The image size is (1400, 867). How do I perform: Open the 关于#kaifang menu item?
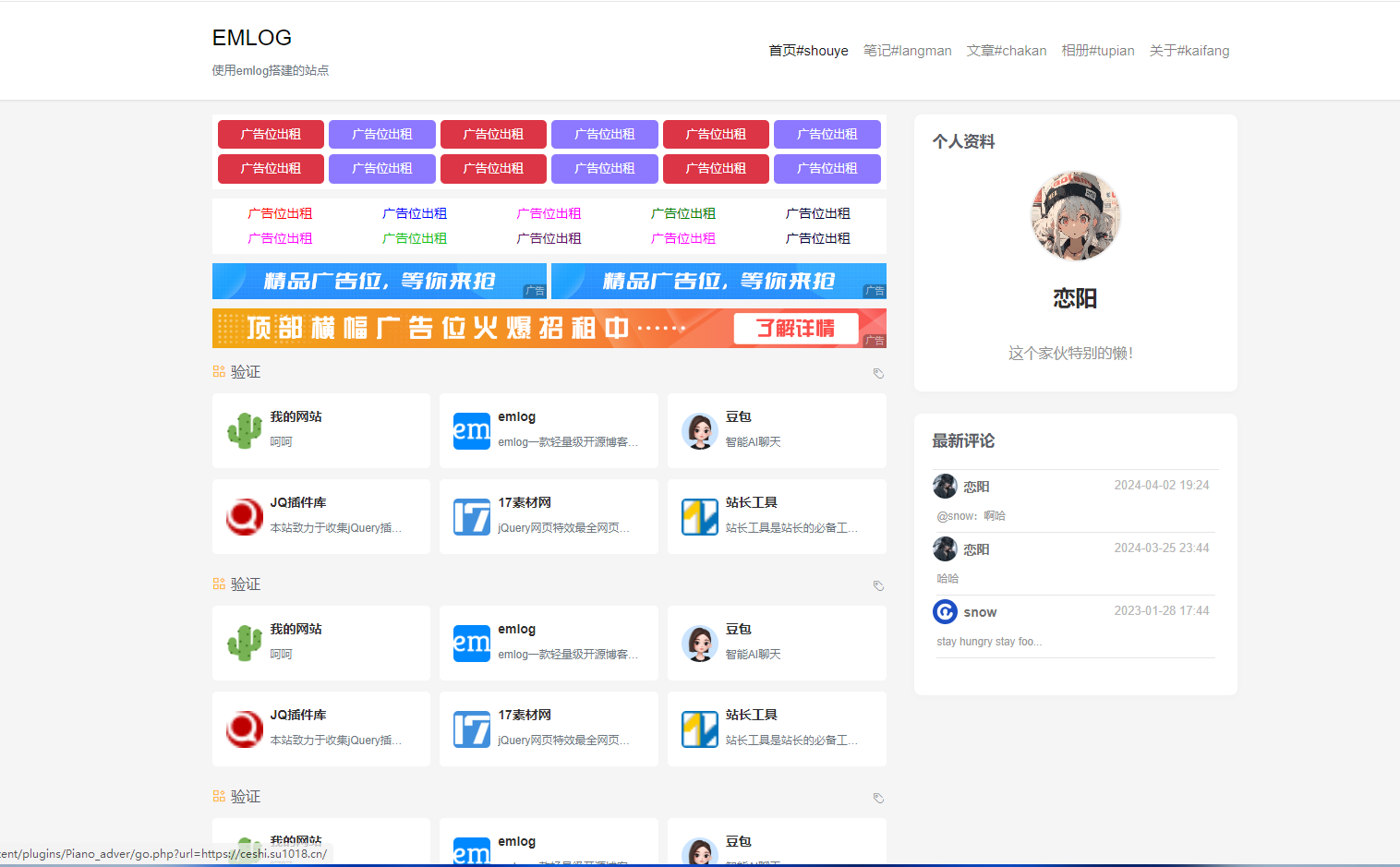(x=1189, y=51)
